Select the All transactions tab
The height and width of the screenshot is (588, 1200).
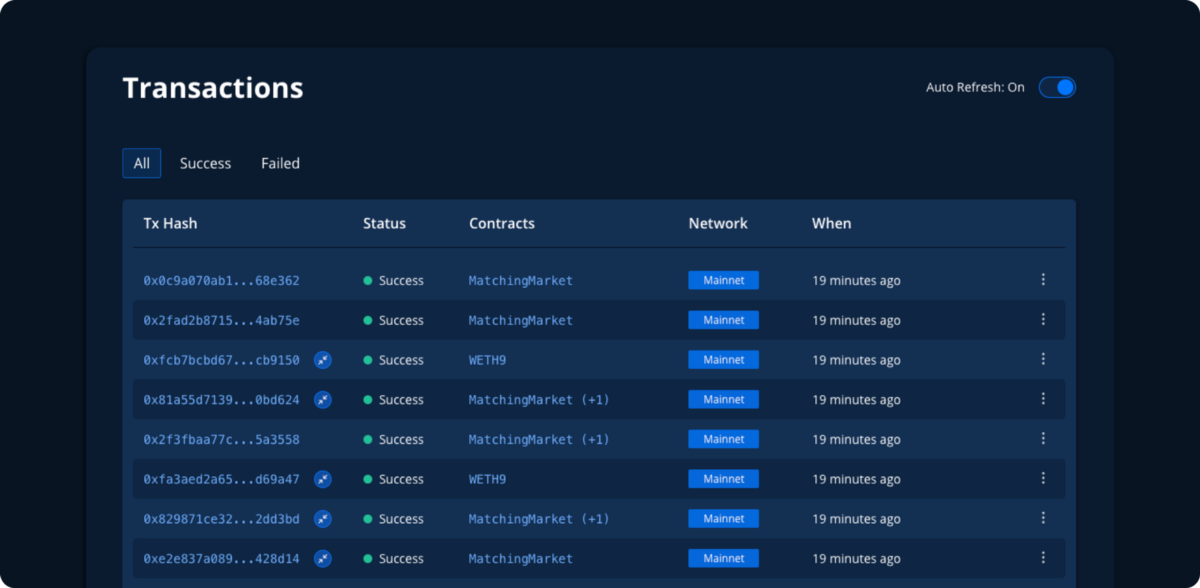coord(142,163)
